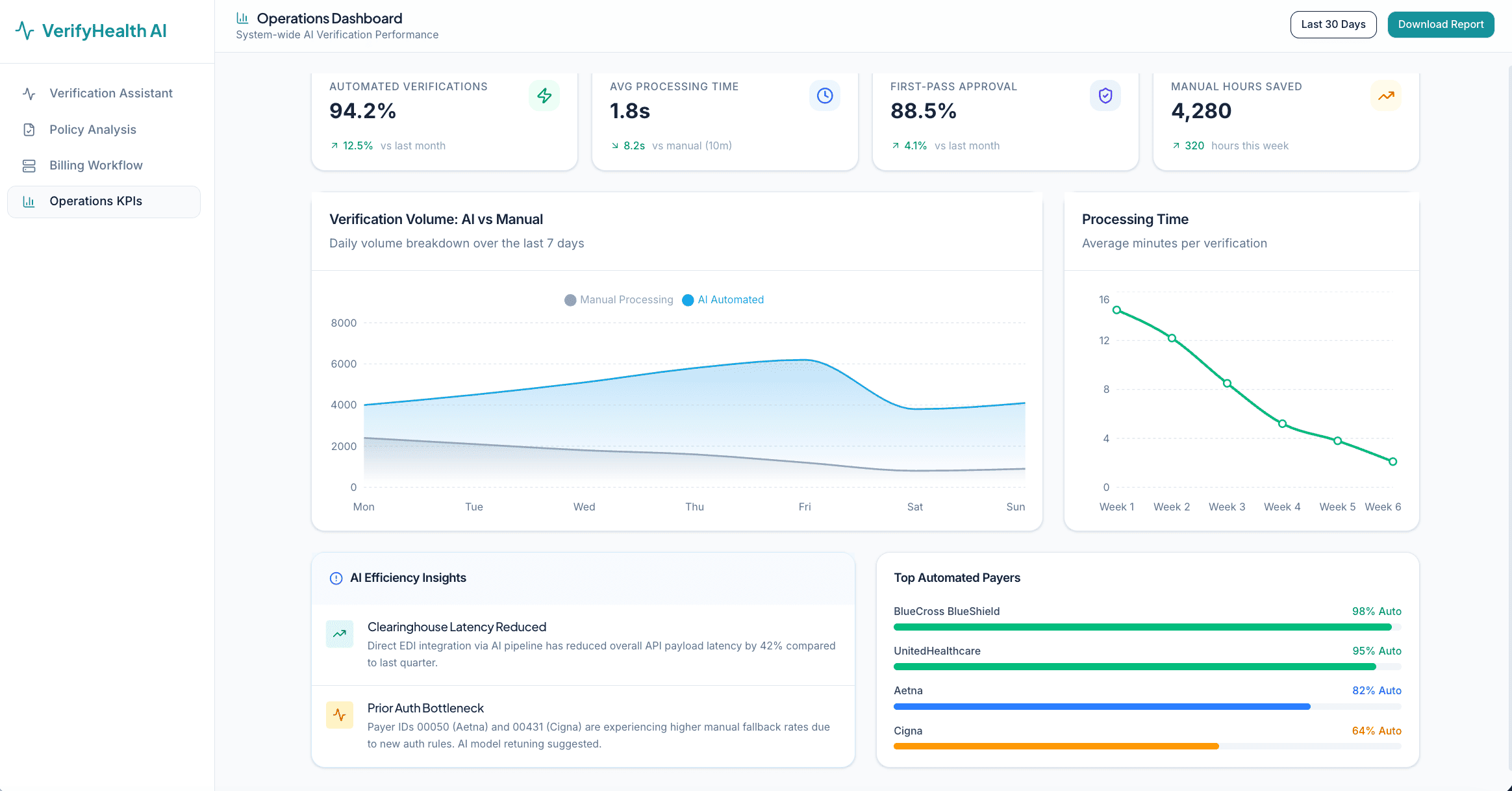Image resolution: width=1512 pixels, height=791 pixels.
Task: Click the Cigna orange progress bar
Action: (x=1055, y=746)
